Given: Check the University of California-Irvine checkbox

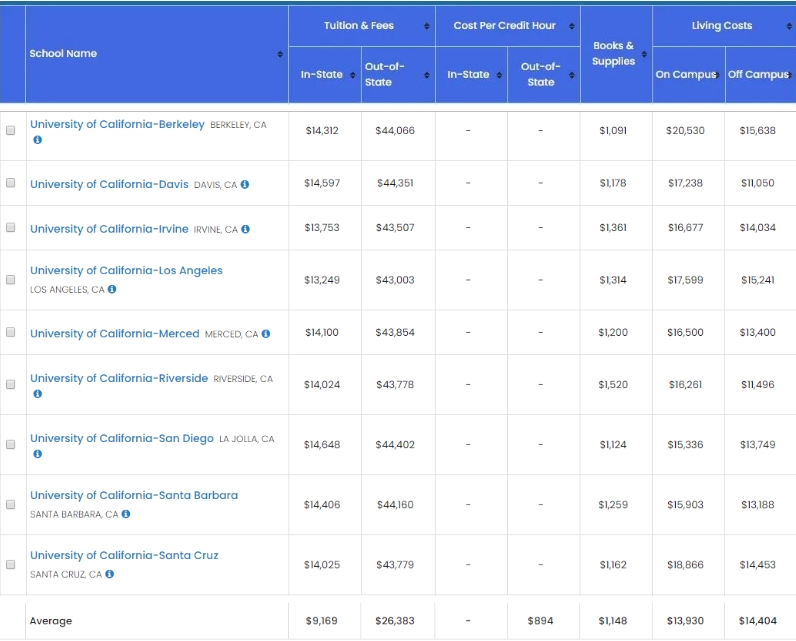Looking at the screenshot, I should pos(10,227).
